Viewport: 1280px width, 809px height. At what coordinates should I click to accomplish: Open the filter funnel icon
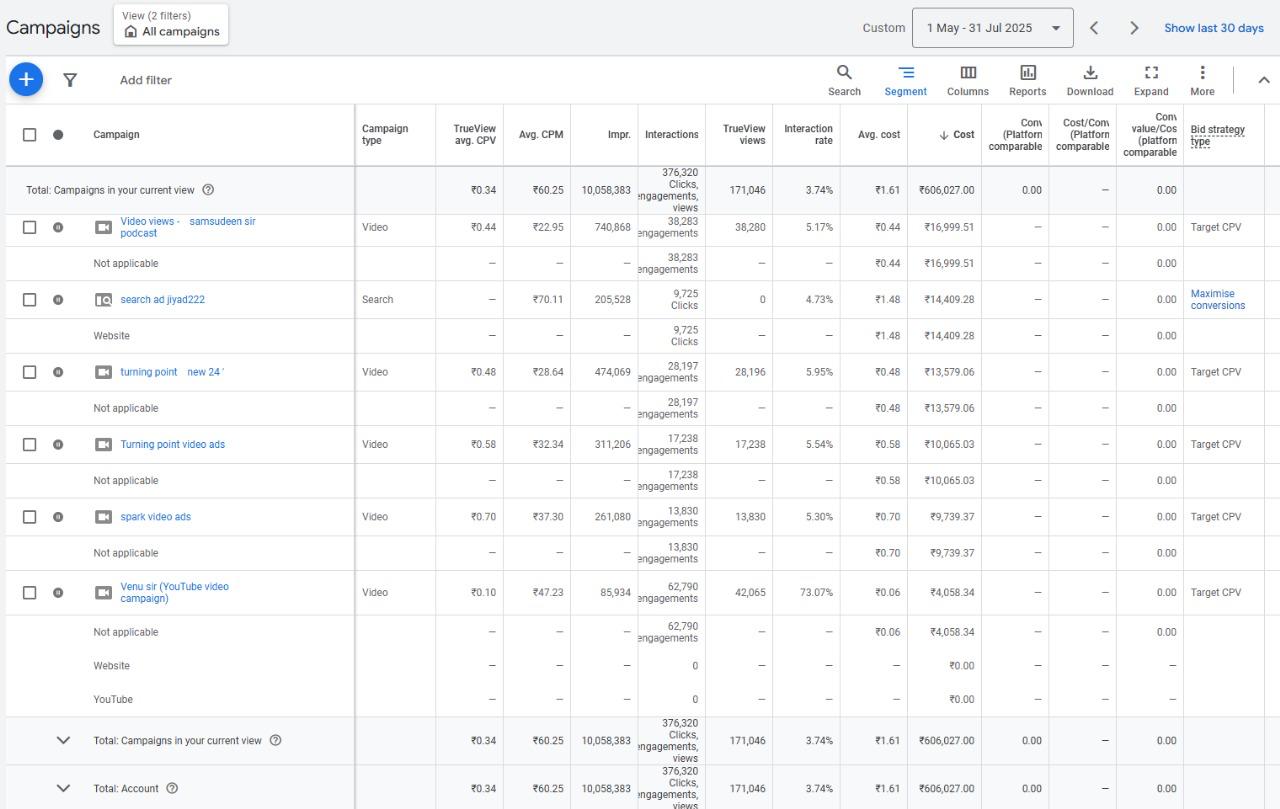tap(70, 80)
